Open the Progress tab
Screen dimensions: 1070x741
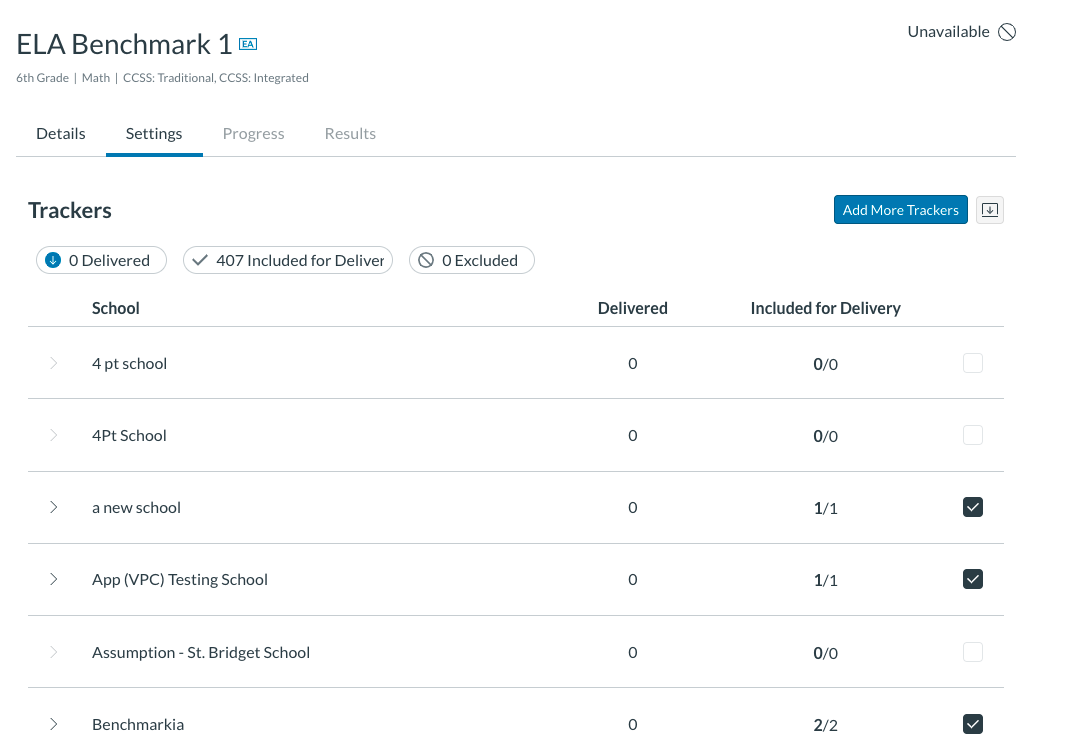(253, 133)
